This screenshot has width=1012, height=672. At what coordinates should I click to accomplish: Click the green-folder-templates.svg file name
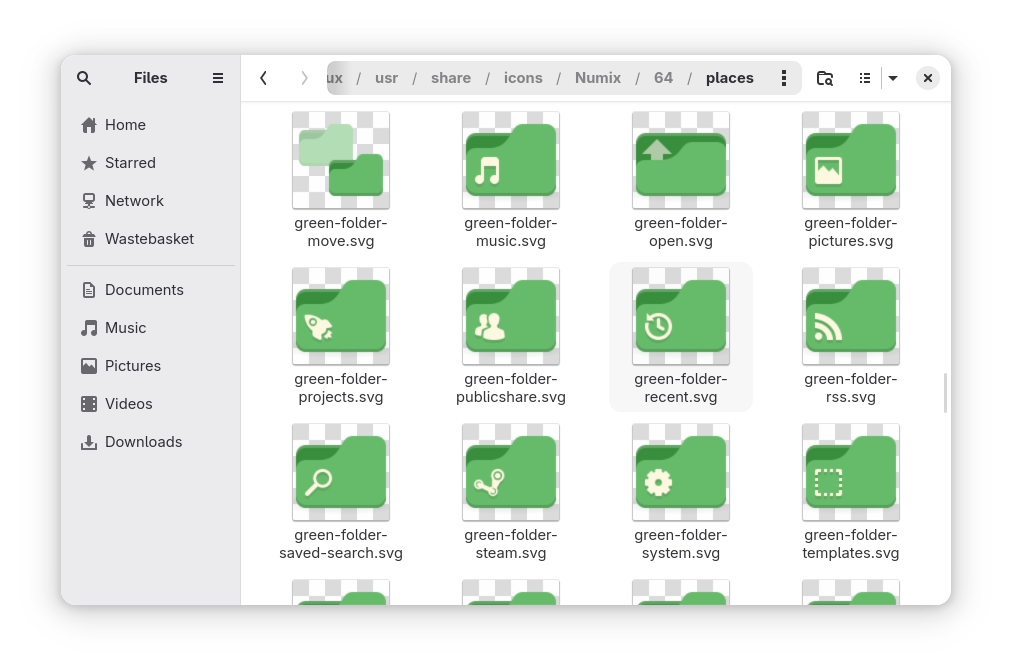851,544
